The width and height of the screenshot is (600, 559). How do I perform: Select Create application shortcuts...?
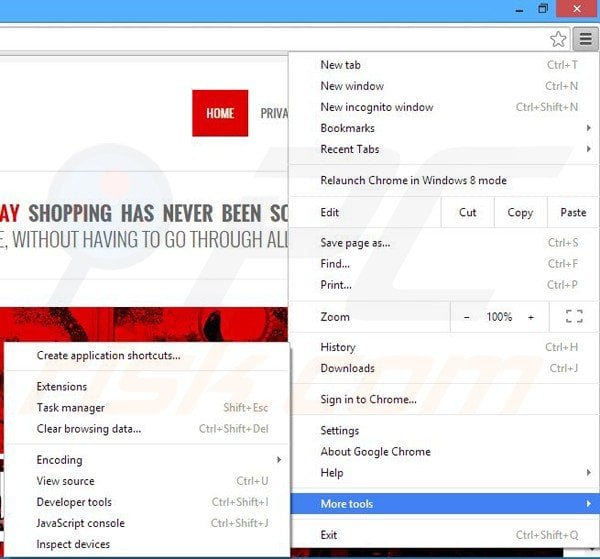pyautogui.click(x=147, y=355)
